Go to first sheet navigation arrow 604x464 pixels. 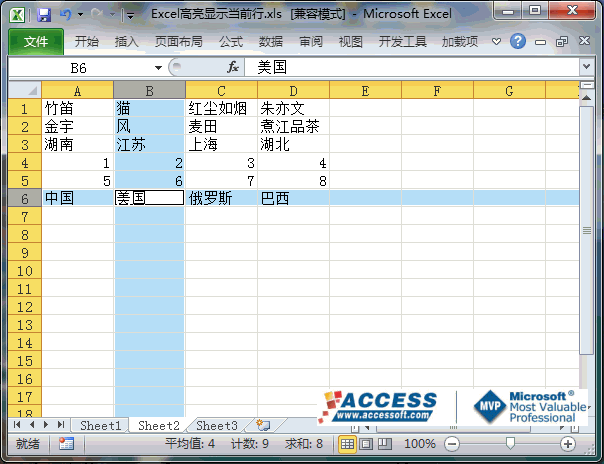pyautogui.click(x=17, y=425)
